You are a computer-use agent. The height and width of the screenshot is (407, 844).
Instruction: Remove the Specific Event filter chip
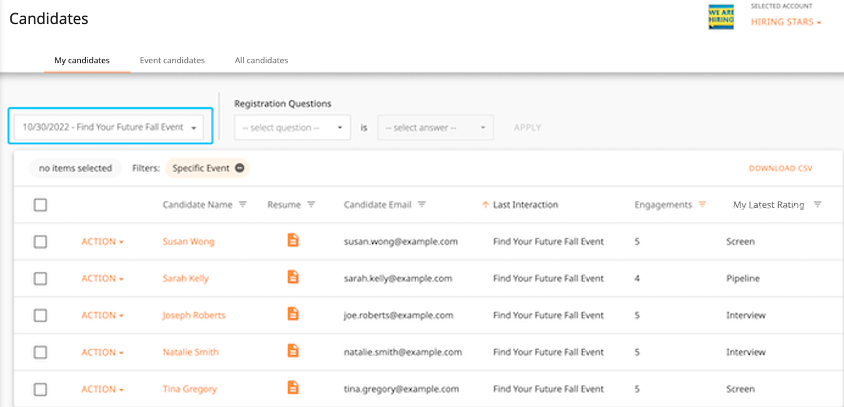click(240, 168)
